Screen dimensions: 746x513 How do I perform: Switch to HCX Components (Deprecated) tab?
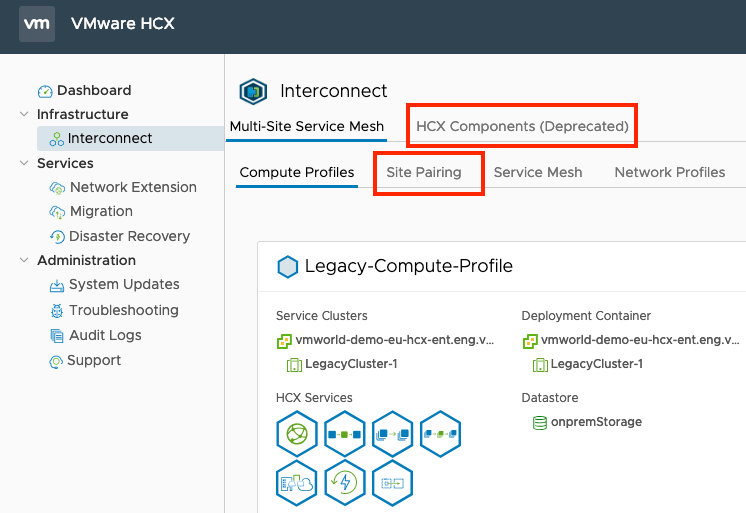click(x=522, y=126)
